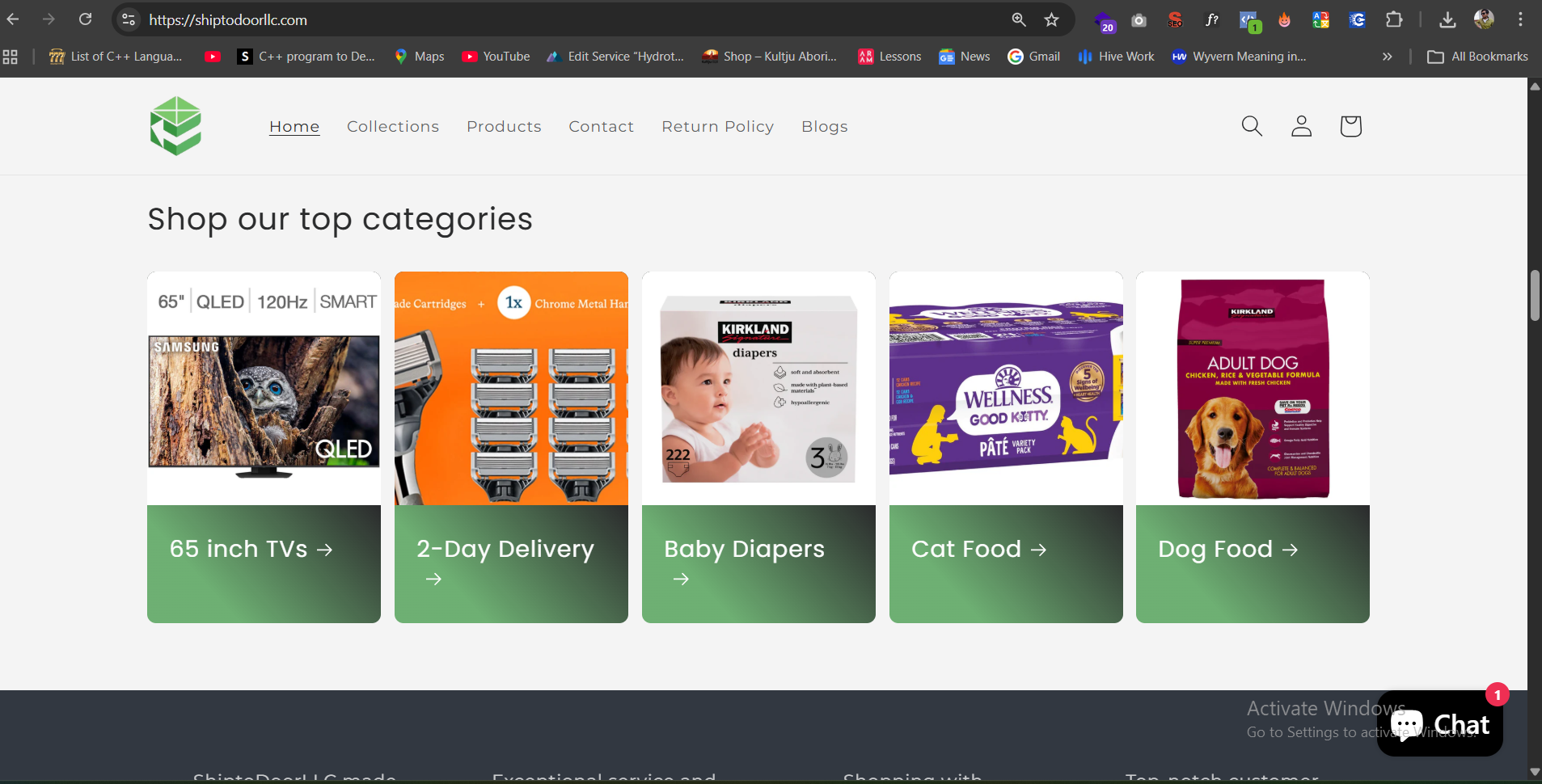Open the Collections menu item
Image resolution: width=1542 pixels, height=784 pixels.
coord(393,127)
